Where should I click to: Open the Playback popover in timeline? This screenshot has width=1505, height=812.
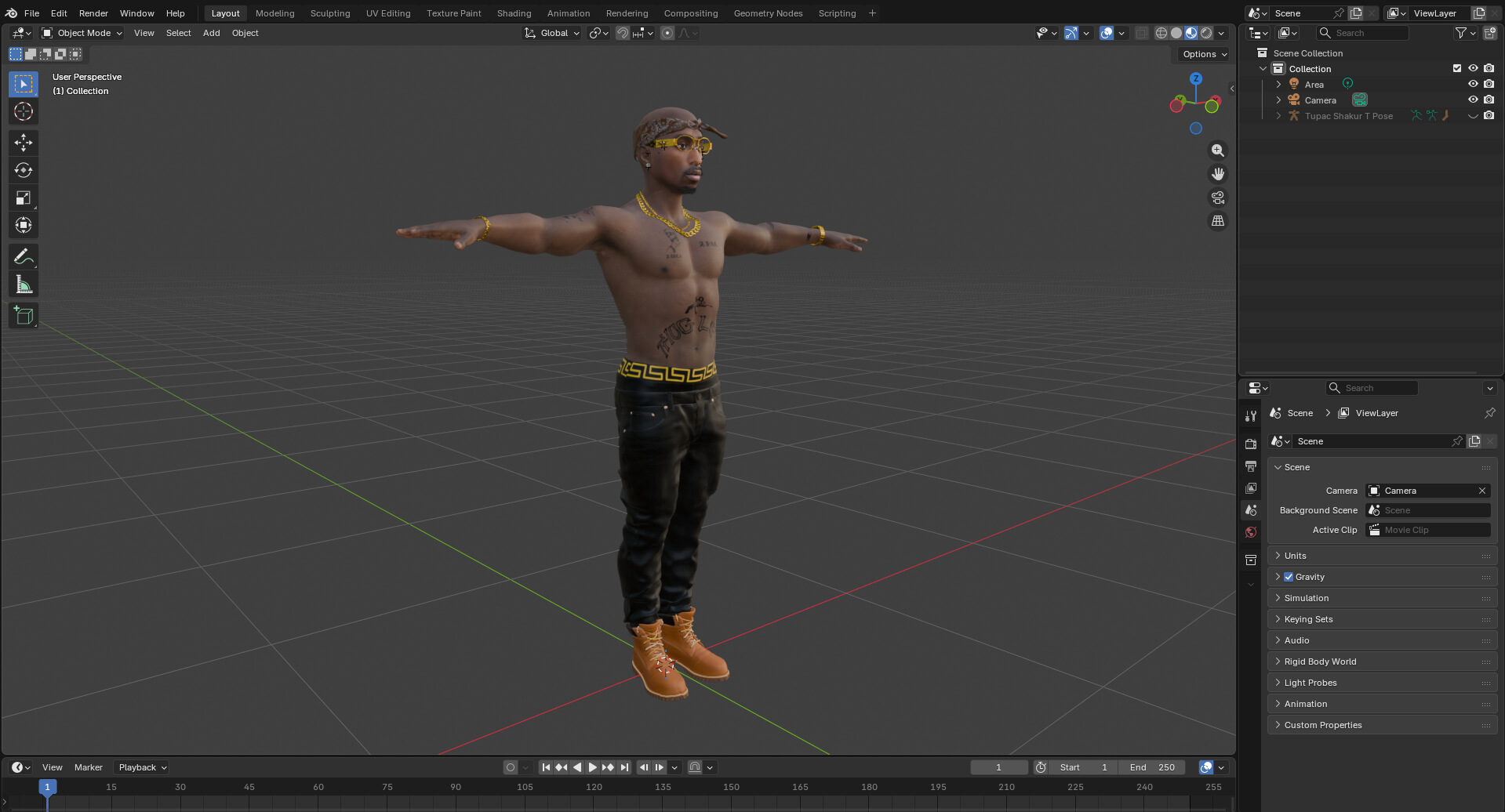142,767
